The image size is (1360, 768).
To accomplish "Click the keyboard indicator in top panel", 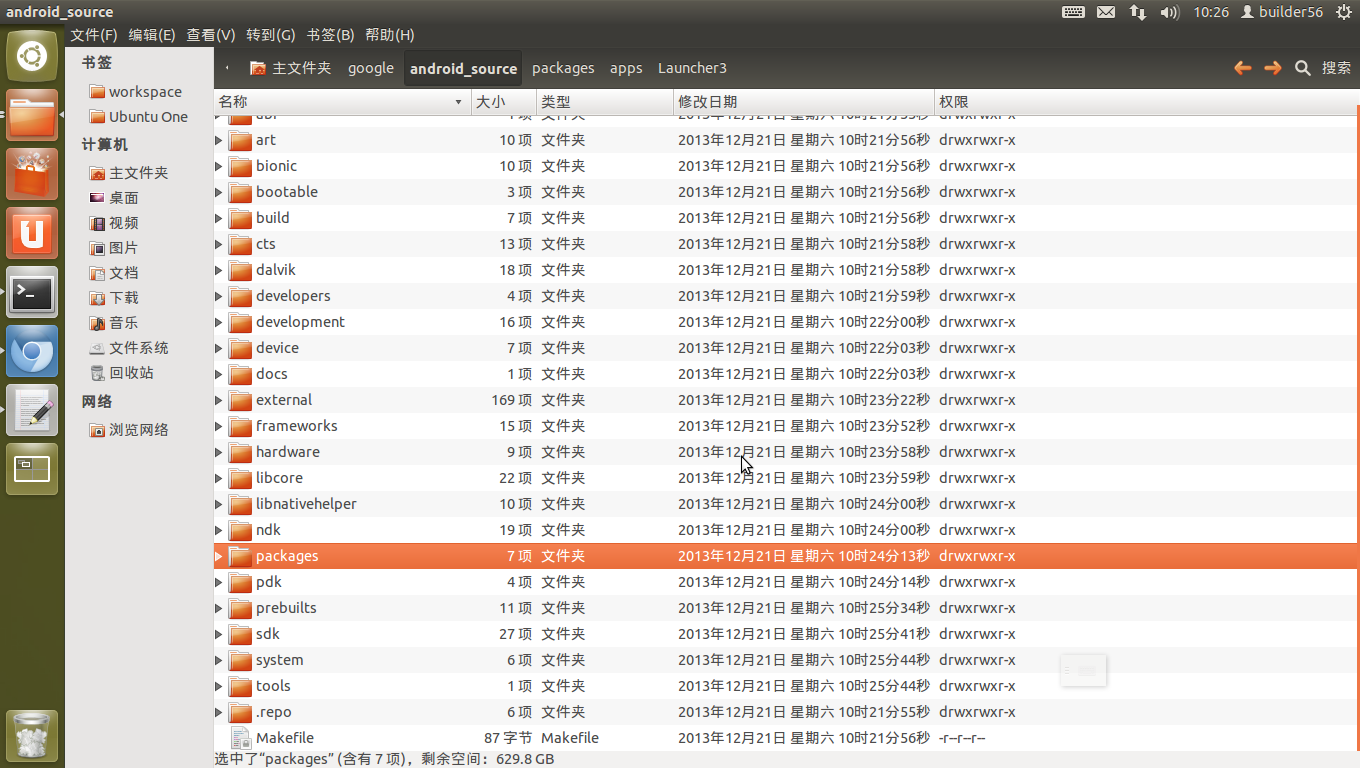I will click(1073, 12).
